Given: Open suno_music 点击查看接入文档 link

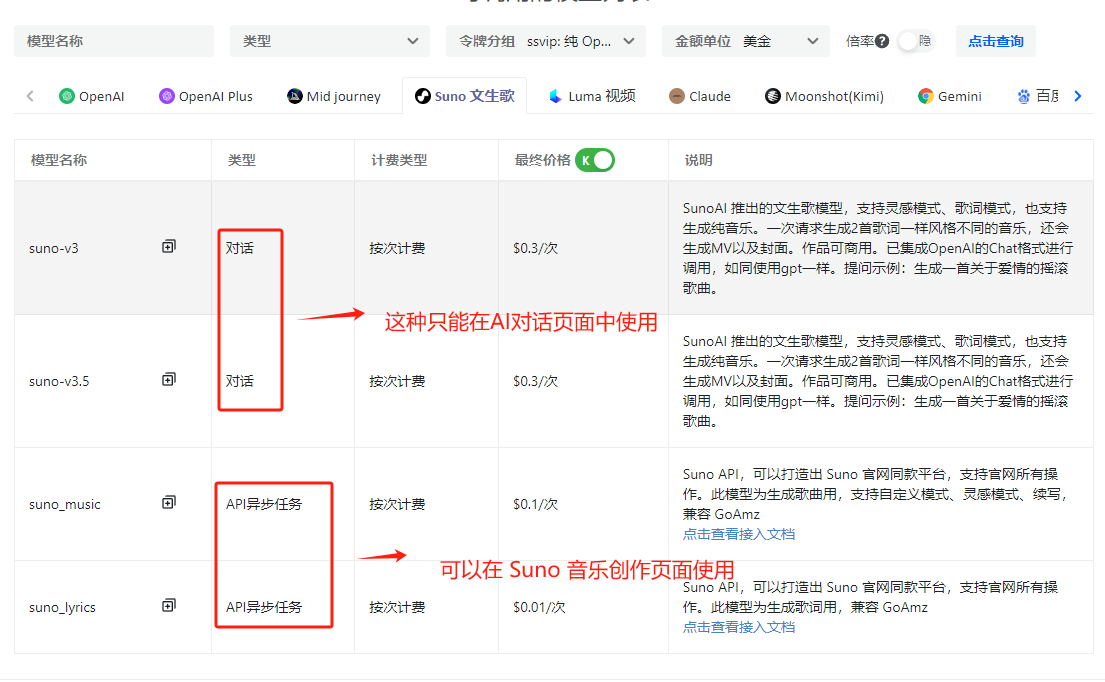Looking at the screenshot, I should [739, 534].
